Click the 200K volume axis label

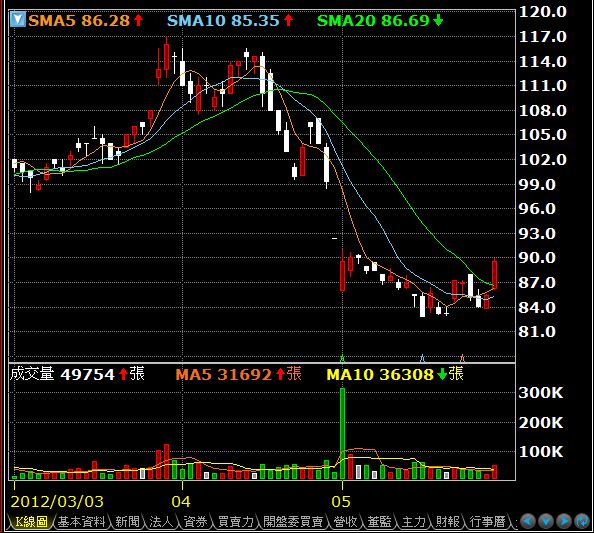(541, 422)
